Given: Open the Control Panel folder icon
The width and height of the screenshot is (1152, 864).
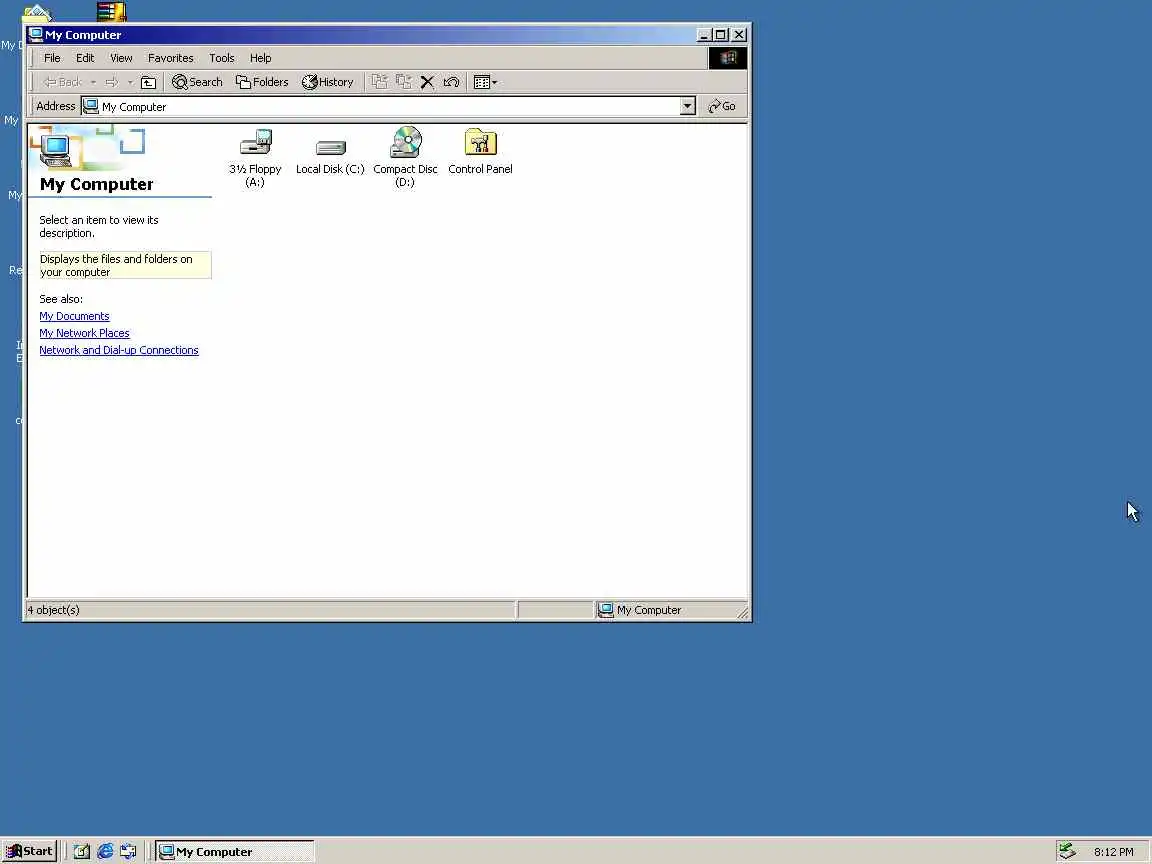Looking at the screenshot, I should tap(480, 142).
